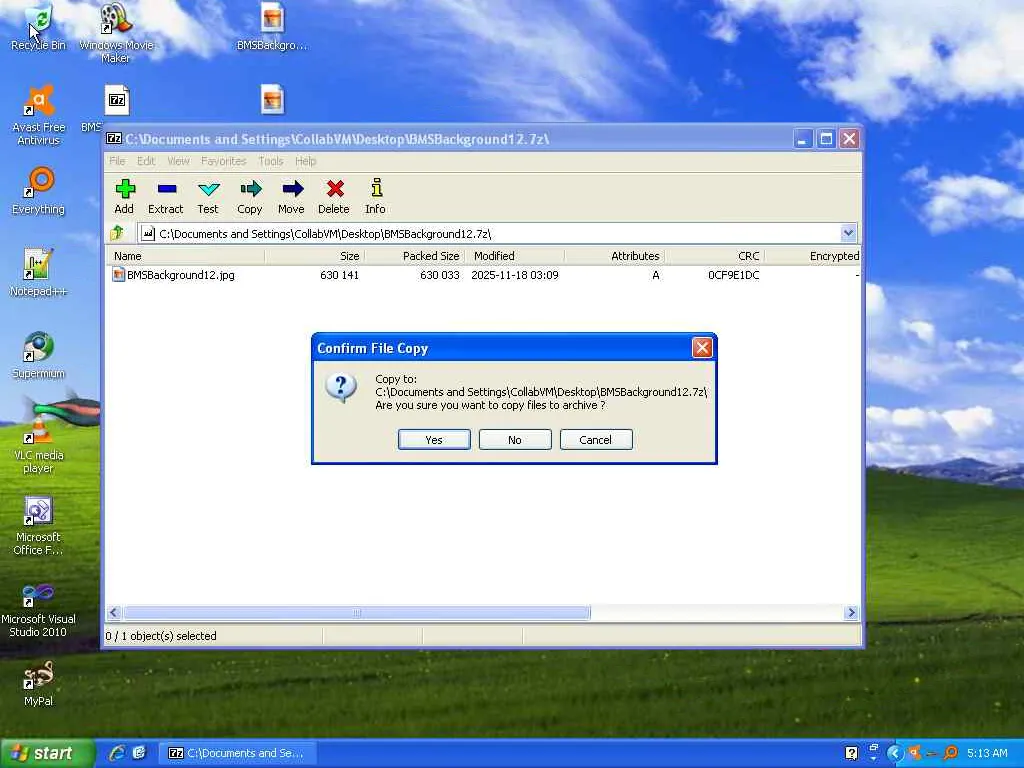
Task: Click the Avast tray icon
Action: 915,753
